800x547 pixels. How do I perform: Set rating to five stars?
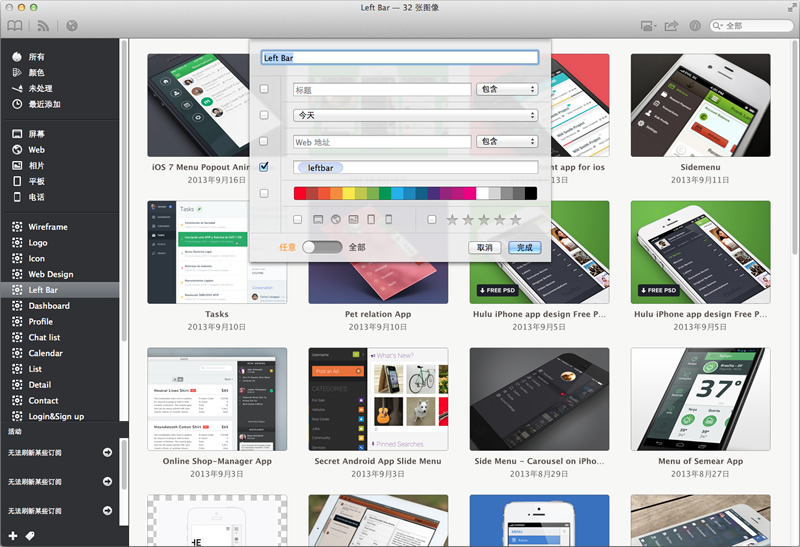click(x=515, y=219)
